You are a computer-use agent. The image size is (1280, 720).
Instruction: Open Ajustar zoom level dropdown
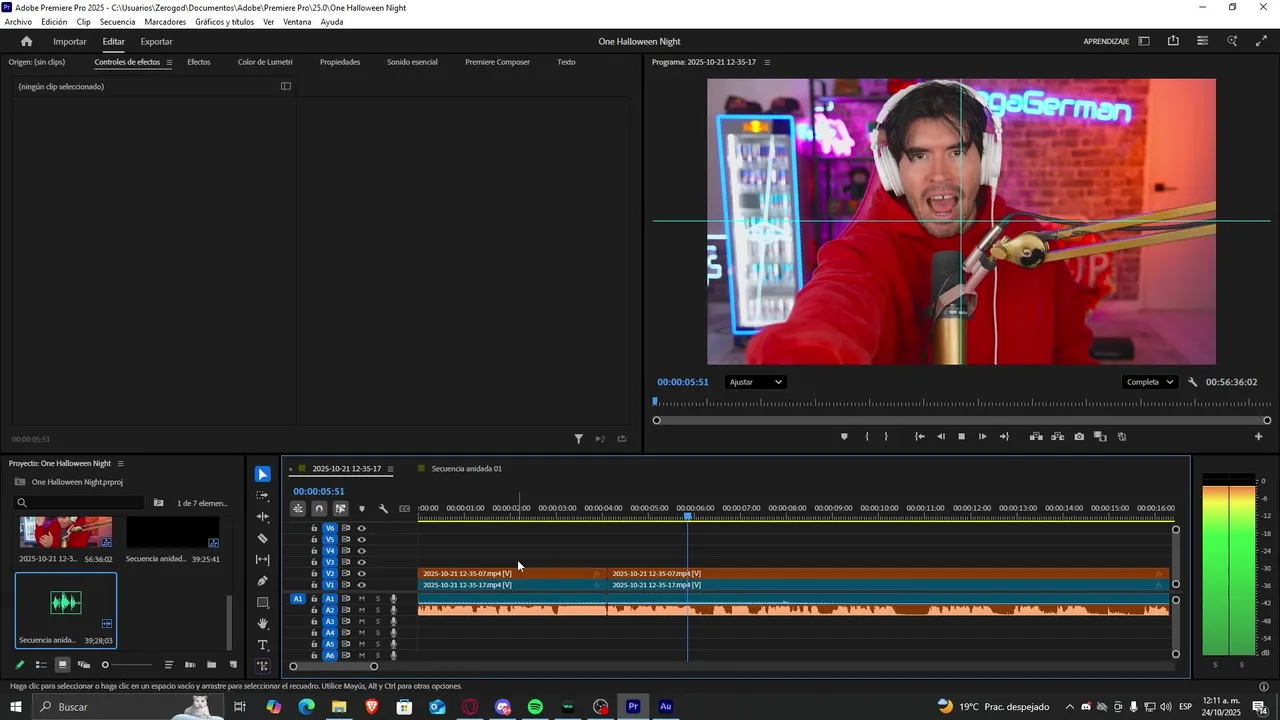point(756,382)
